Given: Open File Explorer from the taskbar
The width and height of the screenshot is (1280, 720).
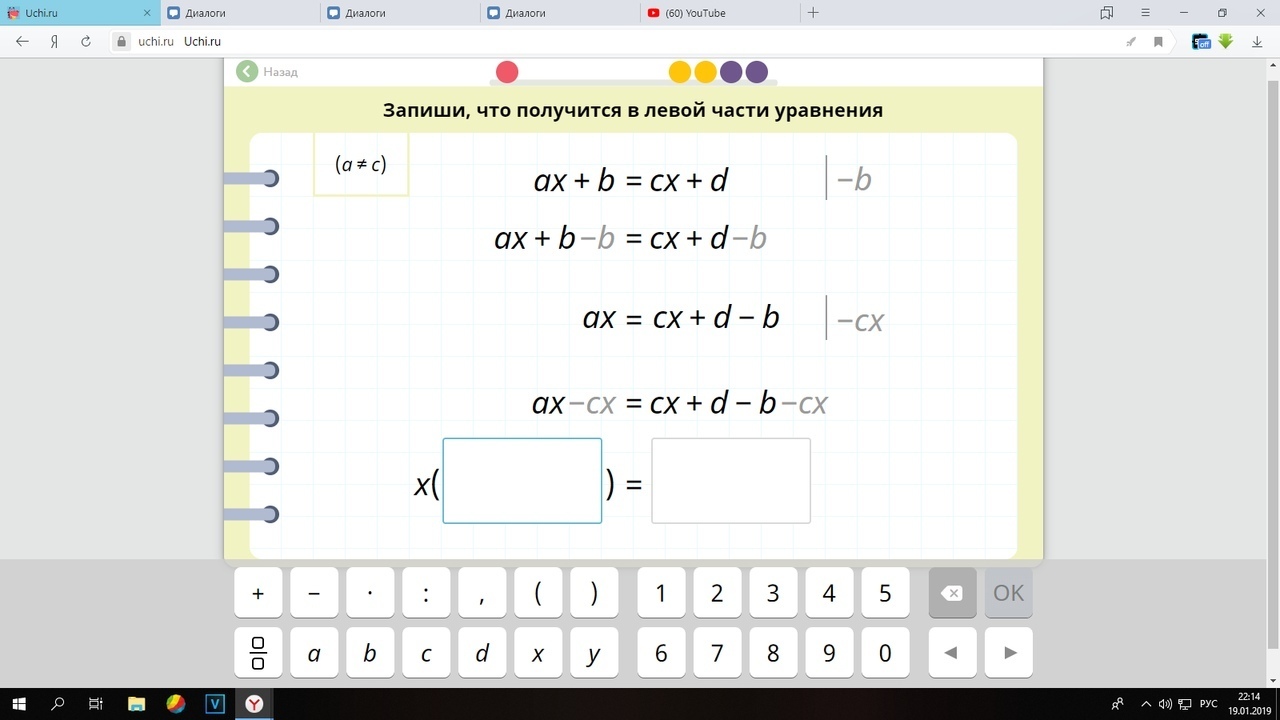Looking at the screenshot, I should (x=136, y=704).
